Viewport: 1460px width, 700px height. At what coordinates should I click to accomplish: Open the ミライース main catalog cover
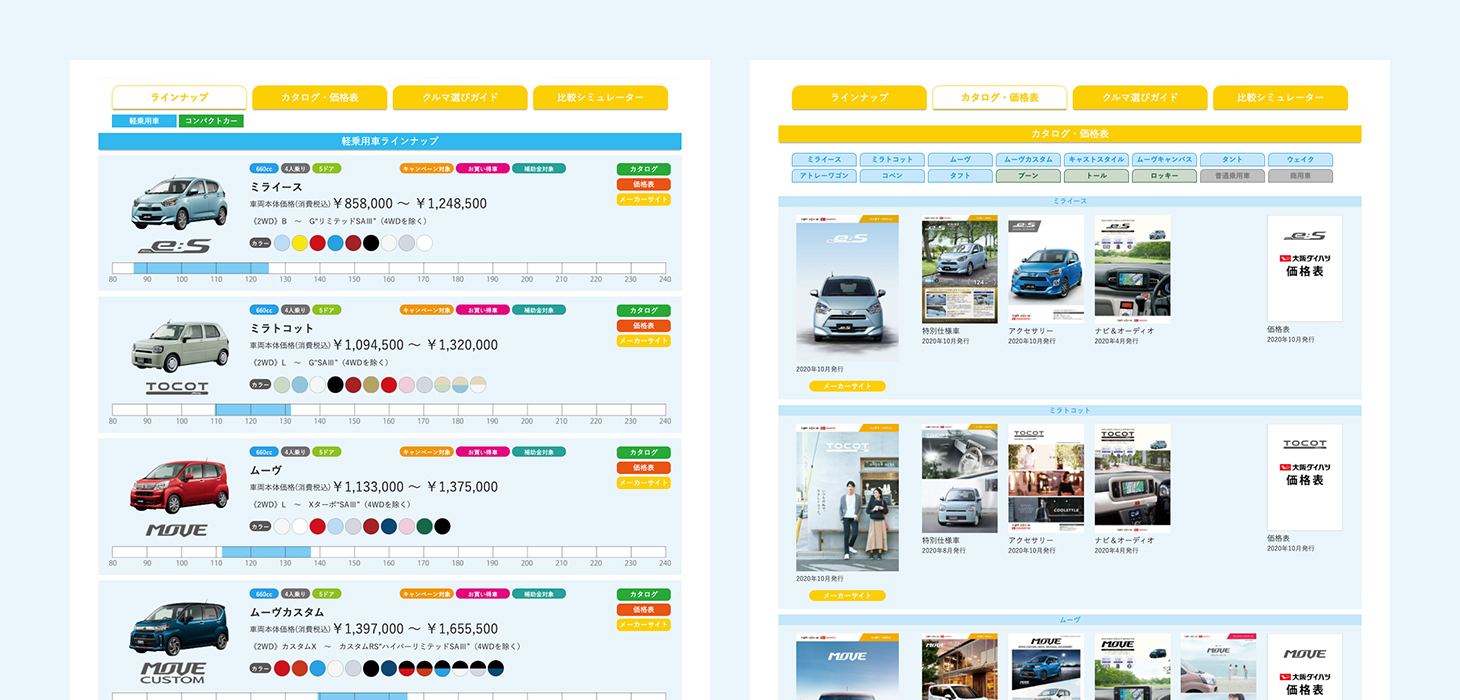847,288
